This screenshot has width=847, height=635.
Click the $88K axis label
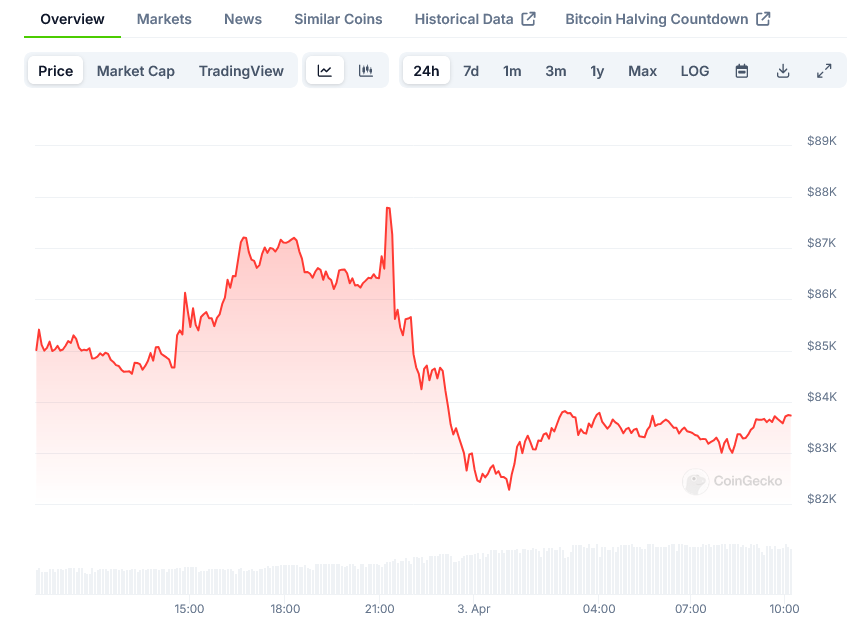822,192
